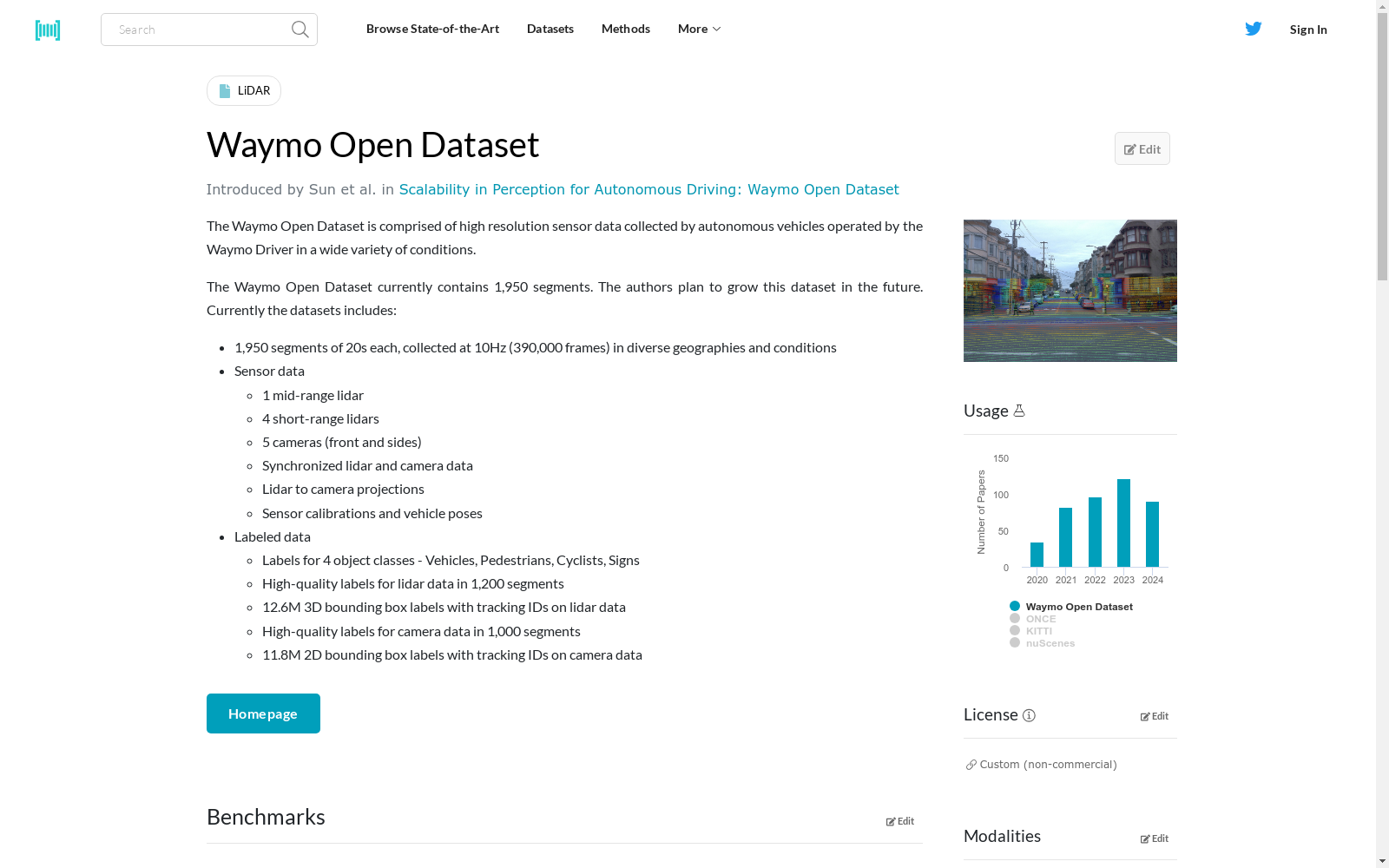The width and height of the screenshot is (1389, 868).
Task: Click '11.8M 2D bounding box labels' line
Action: tap(452, 654)
